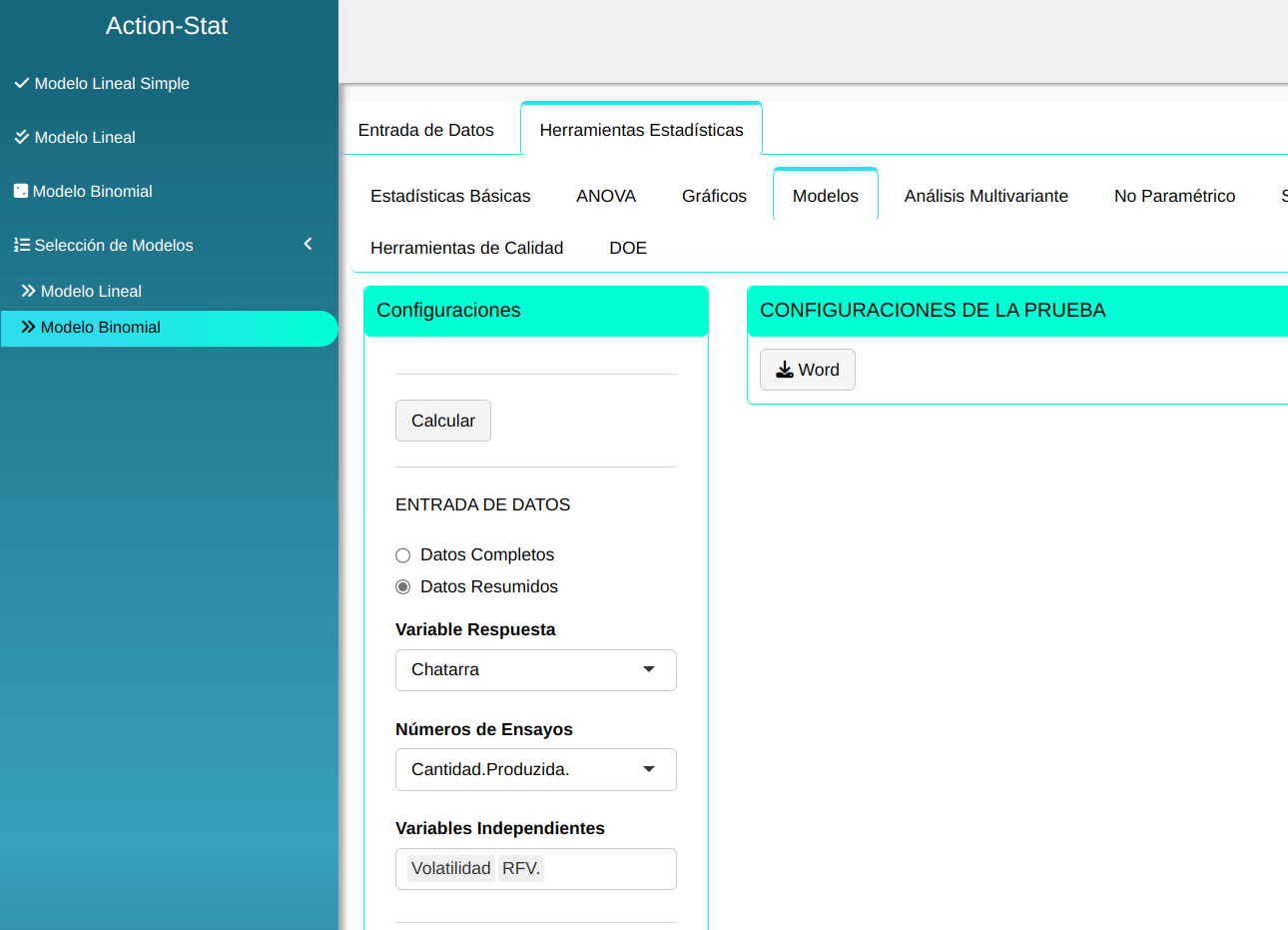
Task: Click inside the Variables Independientes field
Action: click(609, 869)
